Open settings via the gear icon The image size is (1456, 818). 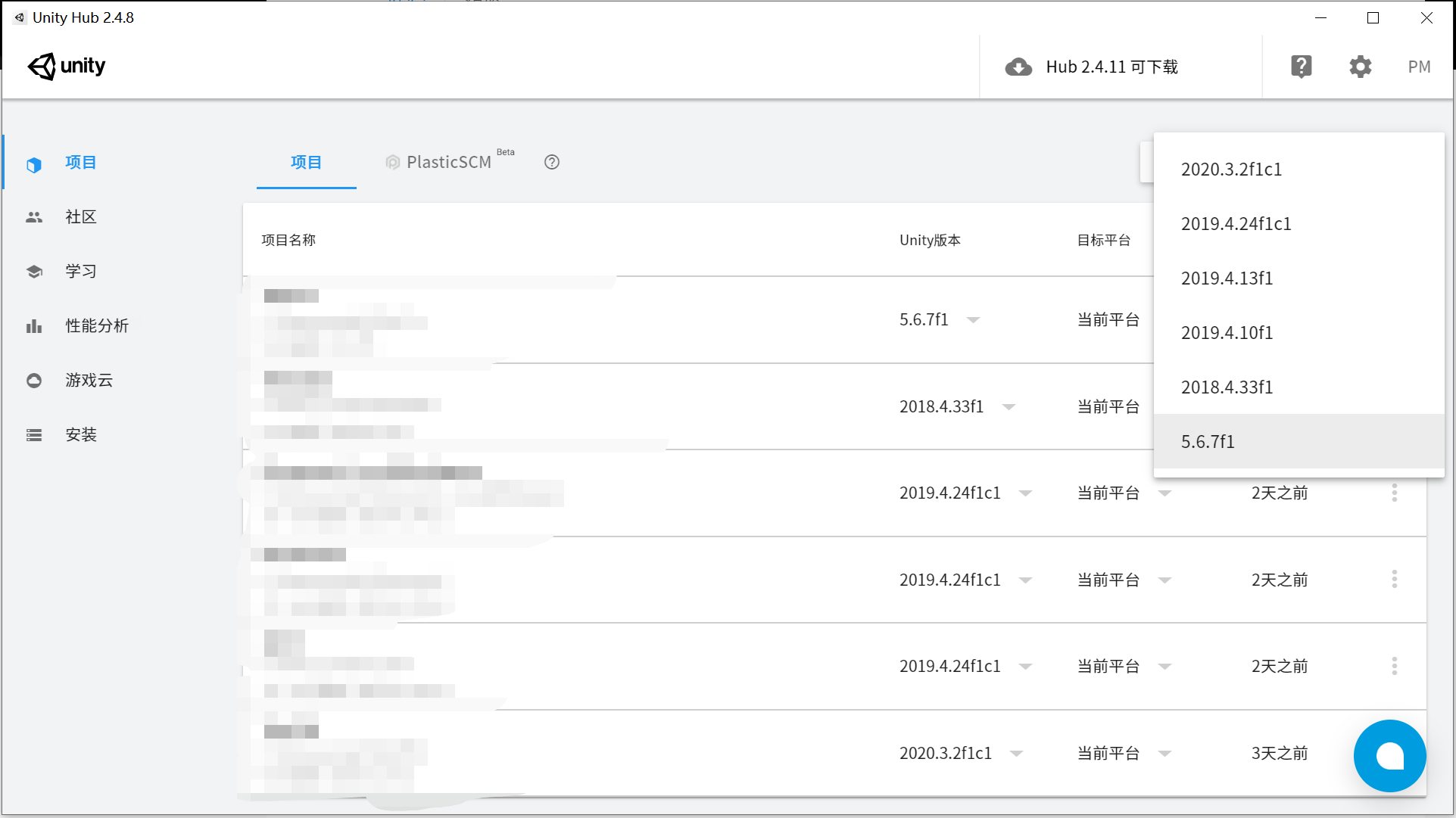pyautogui.click(x=1360, y=67)
